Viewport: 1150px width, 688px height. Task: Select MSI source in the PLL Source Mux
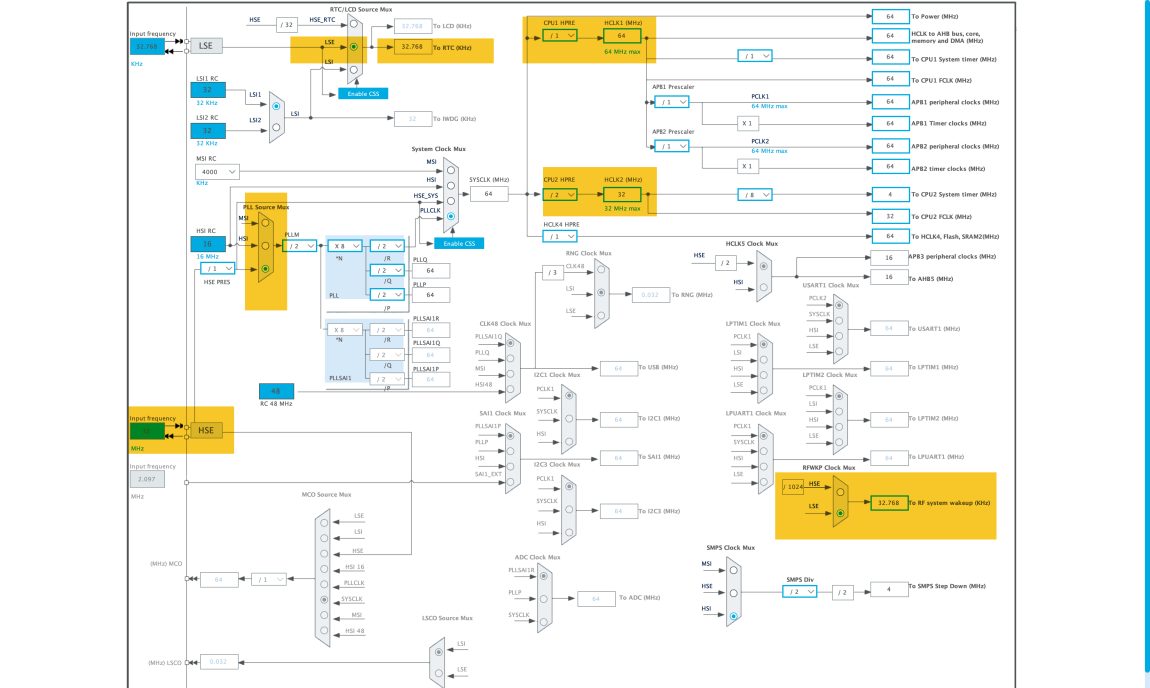tap(265, 223)
